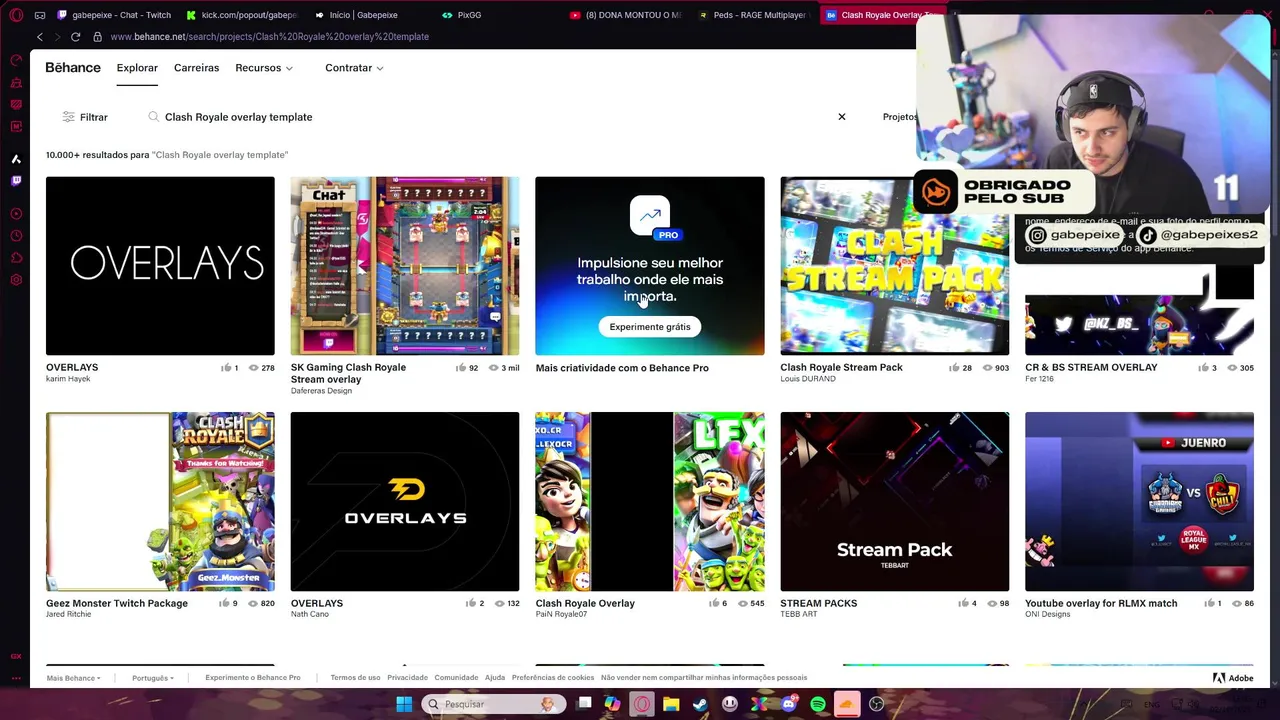The height and width of the screenshot is (720, 1280).
Task: Switch to Peds RAGE Multiplayer tab
Action: tap(754, 15)
